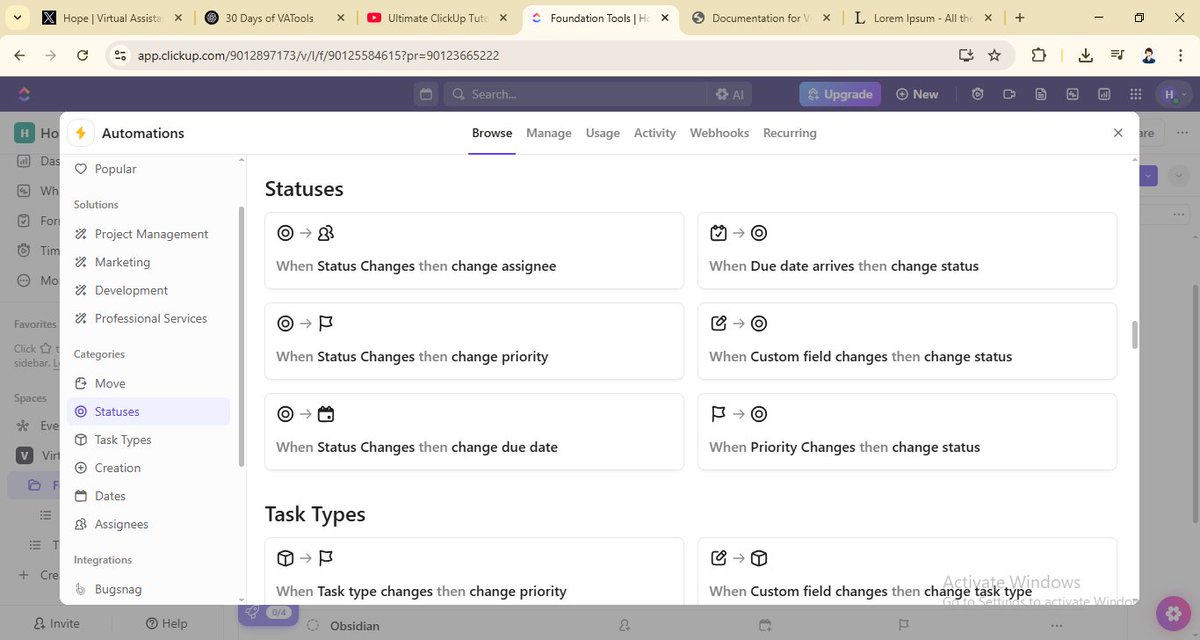Choose Custom field changes then change task type
Viewport: 1200px width, 640px height.
tap(907, 571)
